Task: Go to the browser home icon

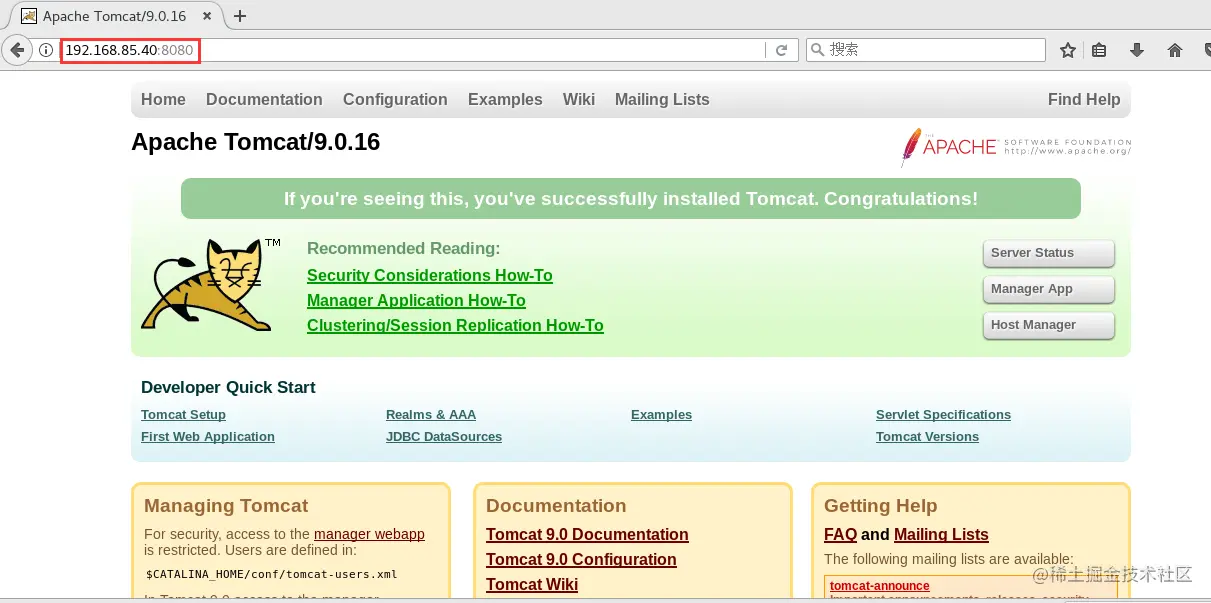Action: pos(1175,50)
